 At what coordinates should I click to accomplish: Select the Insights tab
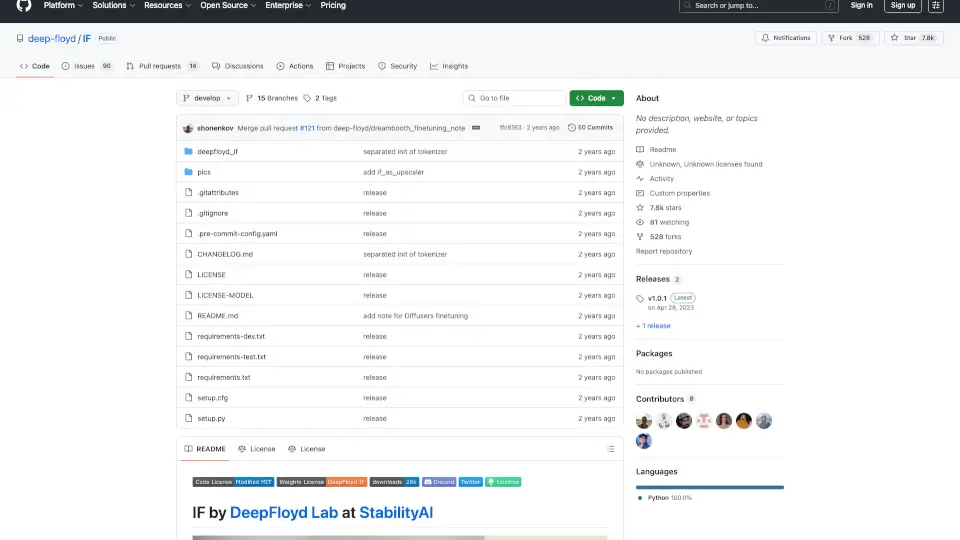point(449,66)
